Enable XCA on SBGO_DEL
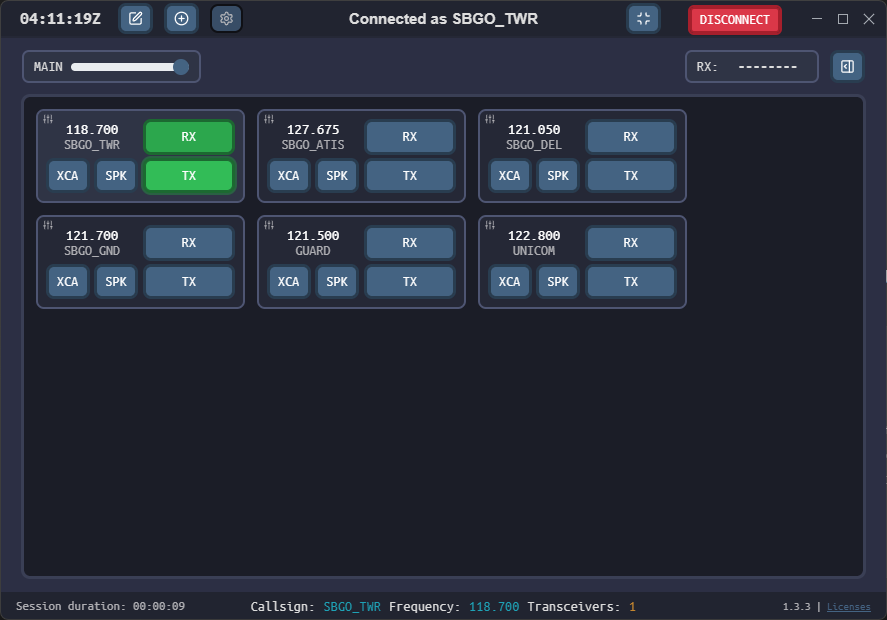The image size is (887, 620). click(509, 176)
